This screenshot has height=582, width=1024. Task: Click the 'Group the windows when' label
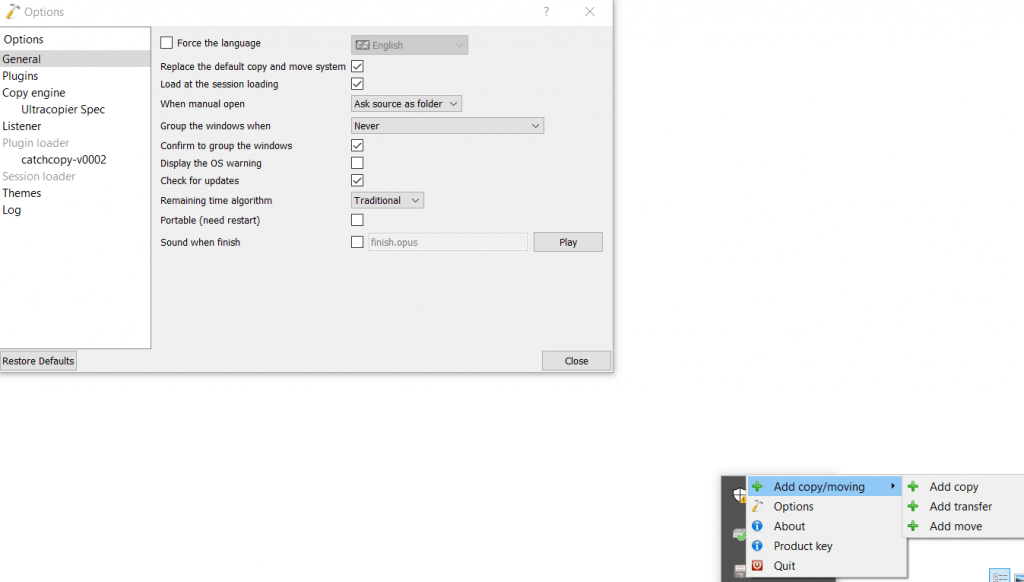pos(215,126)
